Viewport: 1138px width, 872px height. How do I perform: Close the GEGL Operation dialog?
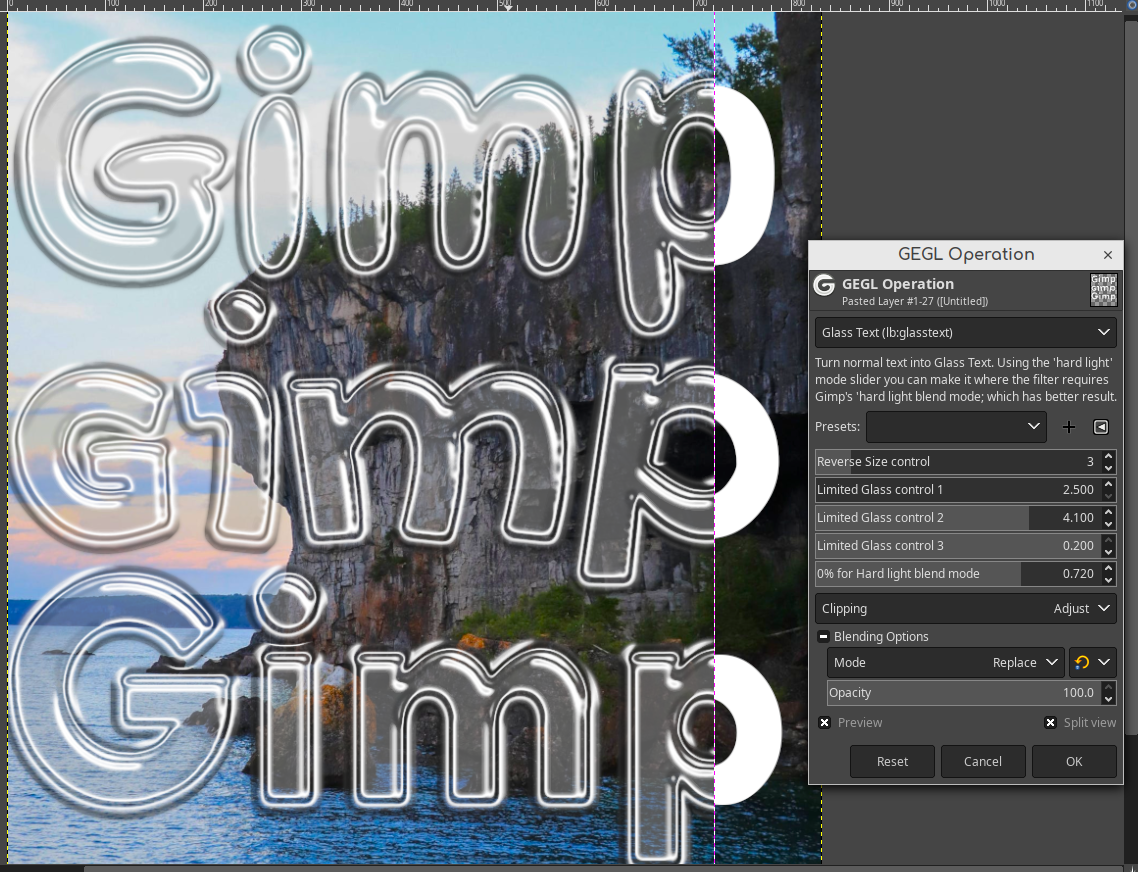click(x=1108, y=255)
